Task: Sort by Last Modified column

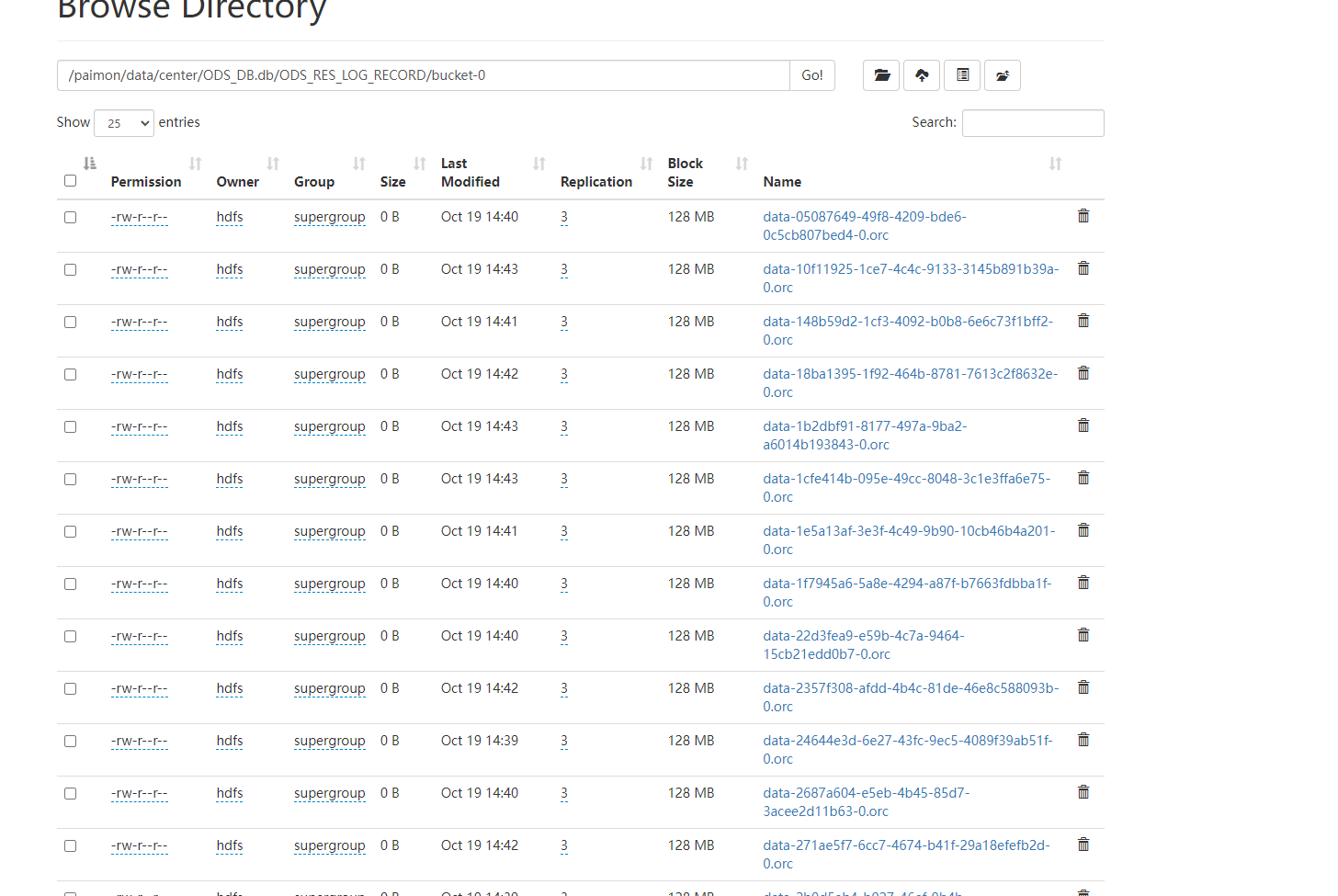Action: tap(471, 173)
